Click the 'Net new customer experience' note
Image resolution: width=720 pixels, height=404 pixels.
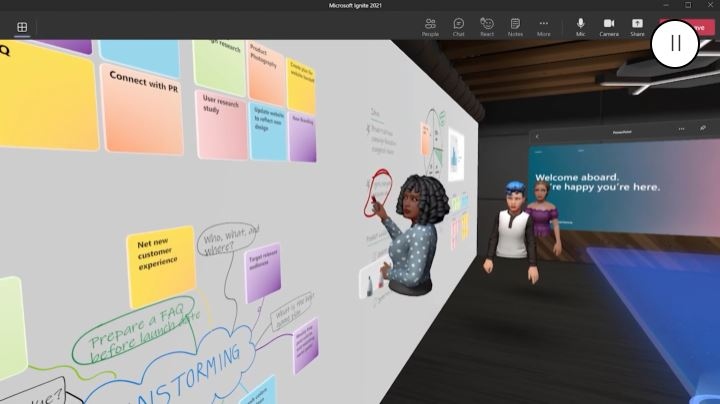pos(160,265)
